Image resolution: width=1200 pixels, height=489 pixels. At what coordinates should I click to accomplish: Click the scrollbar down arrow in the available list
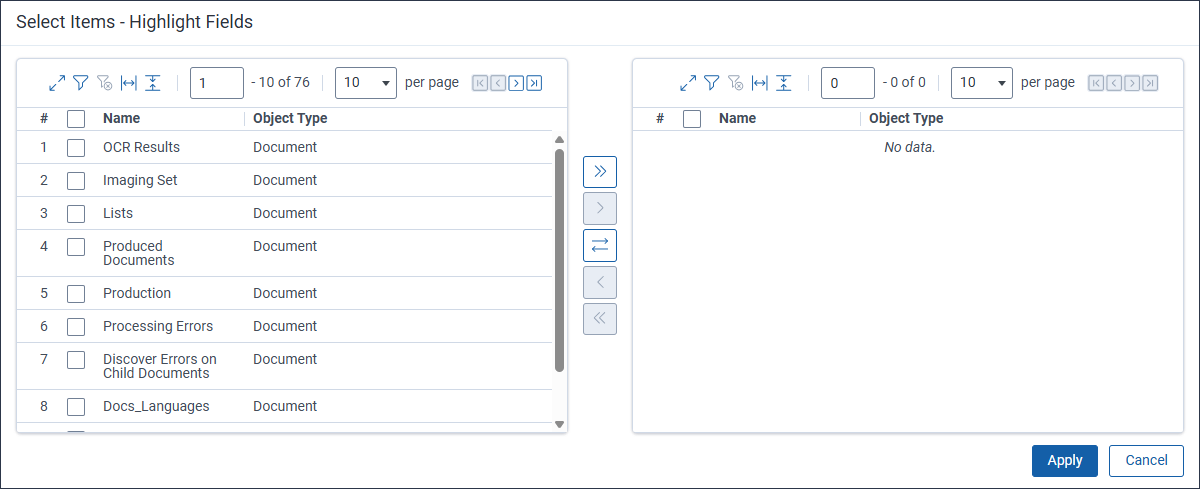click(x=560, y=425)
